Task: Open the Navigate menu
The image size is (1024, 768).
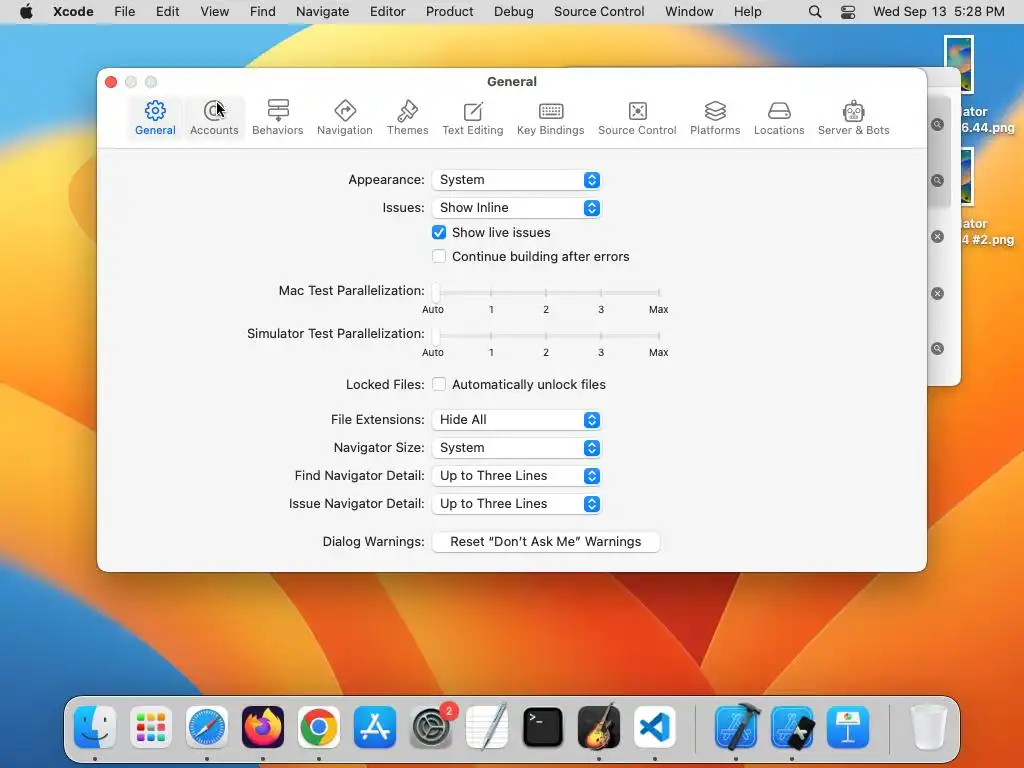Action: (x=323, y=12)
